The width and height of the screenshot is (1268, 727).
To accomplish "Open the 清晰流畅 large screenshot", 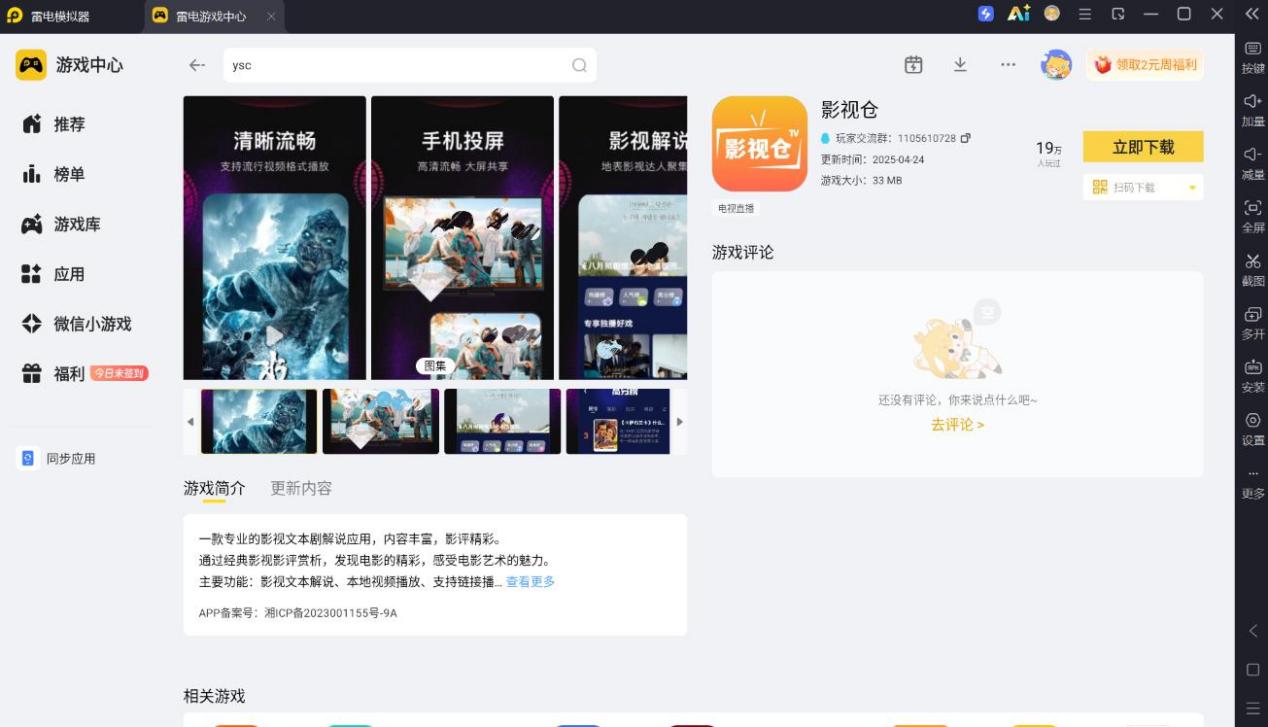I will (274, 238).
